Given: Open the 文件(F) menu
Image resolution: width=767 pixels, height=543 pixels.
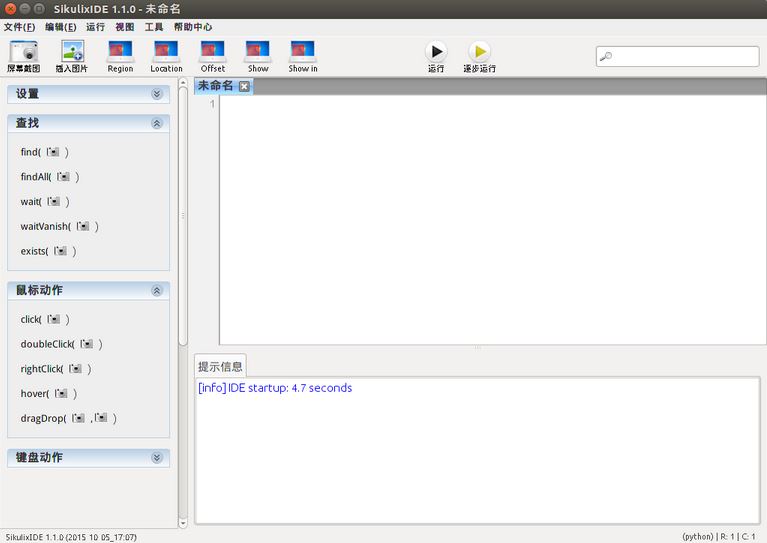Looking at the screenshot, I should pos(20,27).
